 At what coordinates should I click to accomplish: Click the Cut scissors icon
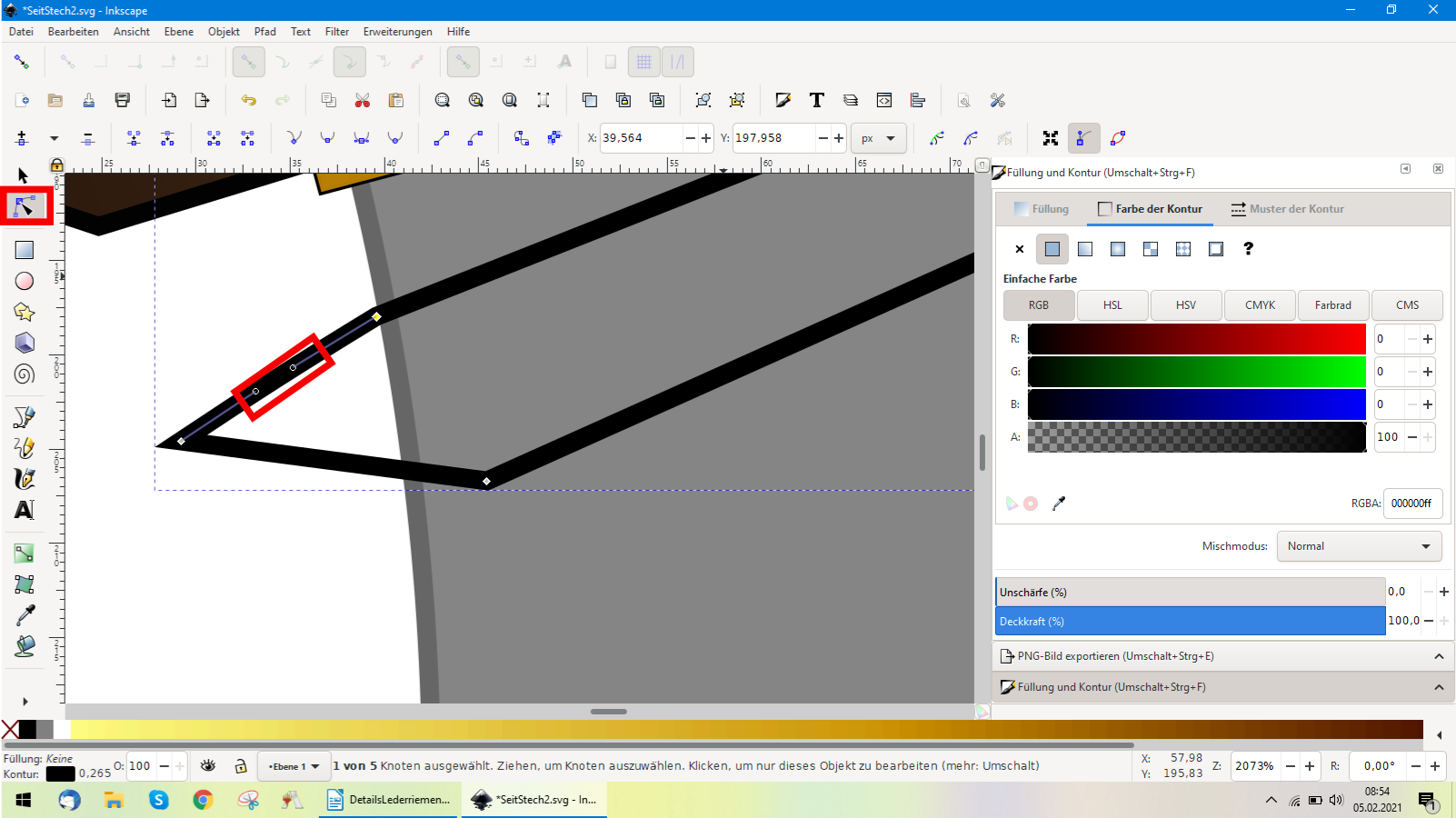coord(363,100)
